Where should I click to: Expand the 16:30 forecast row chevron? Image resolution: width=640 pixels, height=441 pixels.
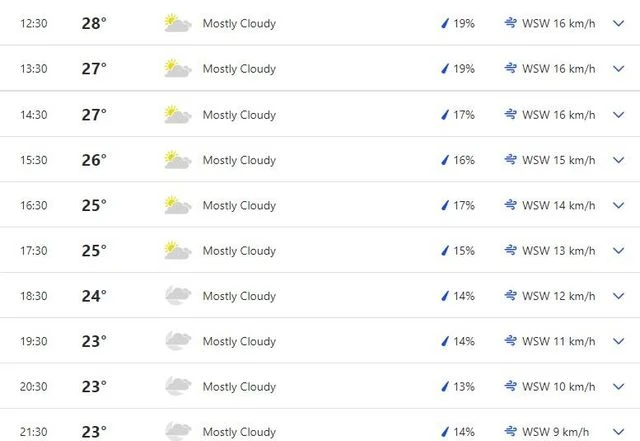(617, 205)
